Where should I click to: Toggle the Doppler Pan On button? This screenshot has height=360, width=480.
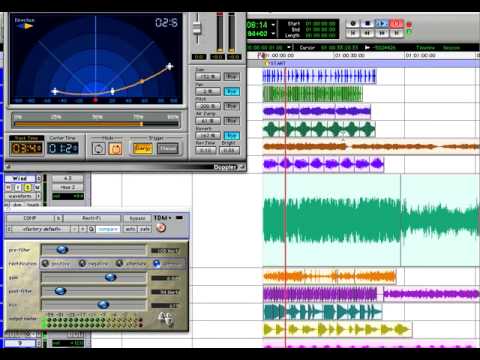point(232,91)
